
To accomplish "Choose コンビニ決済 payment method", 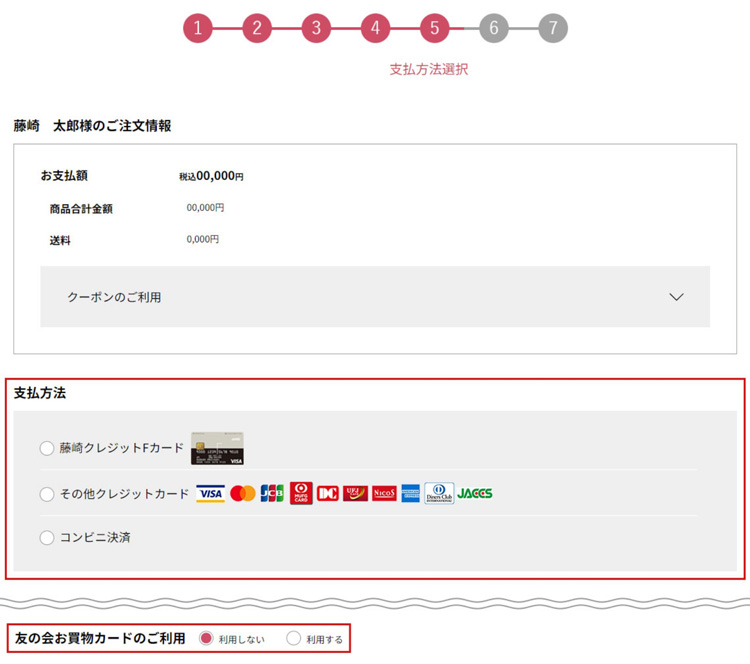I will 47,538.
